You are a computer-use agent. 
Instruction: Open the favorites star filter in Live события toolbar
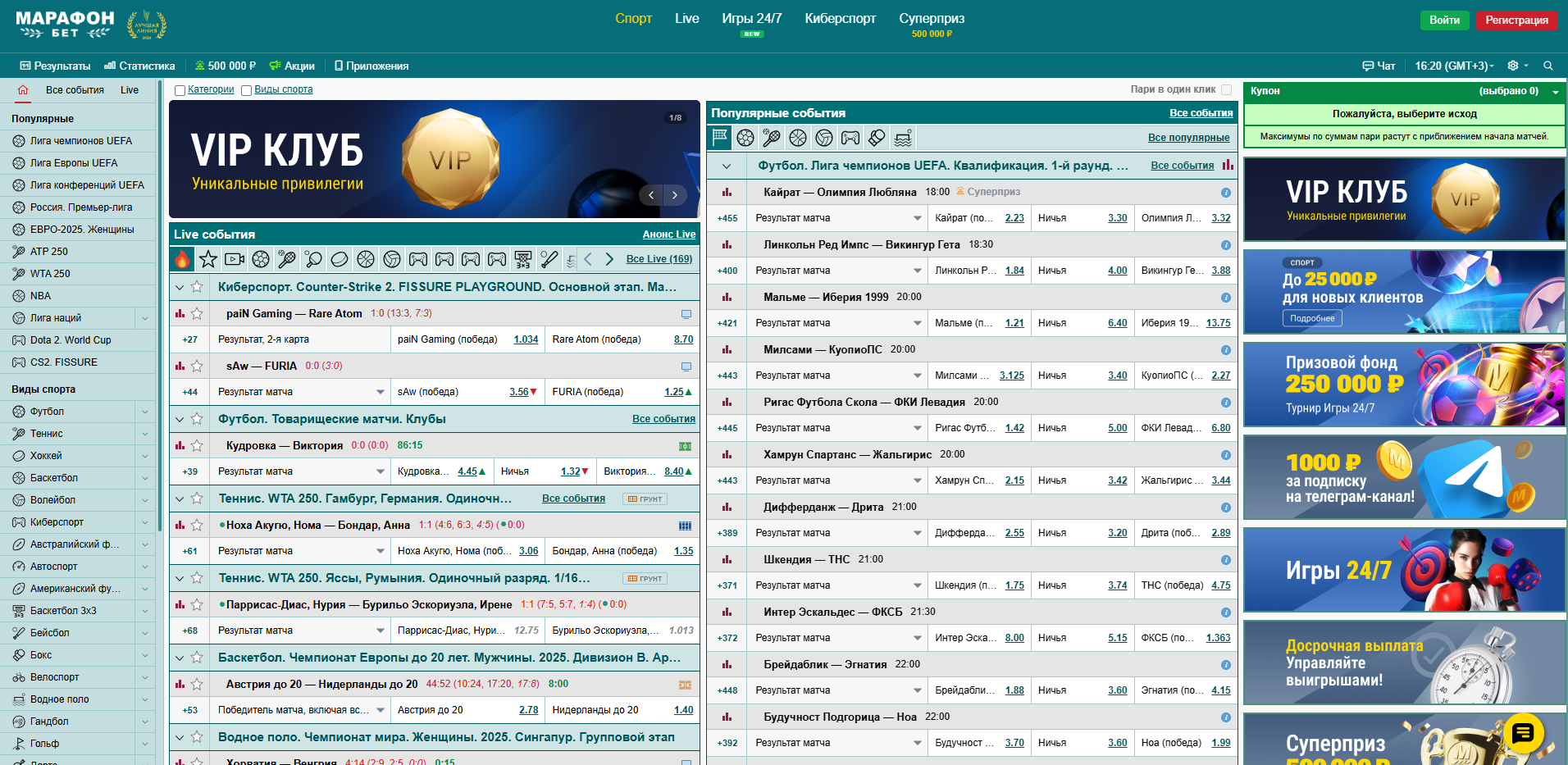pyautogui.click(x=208, y=259)
